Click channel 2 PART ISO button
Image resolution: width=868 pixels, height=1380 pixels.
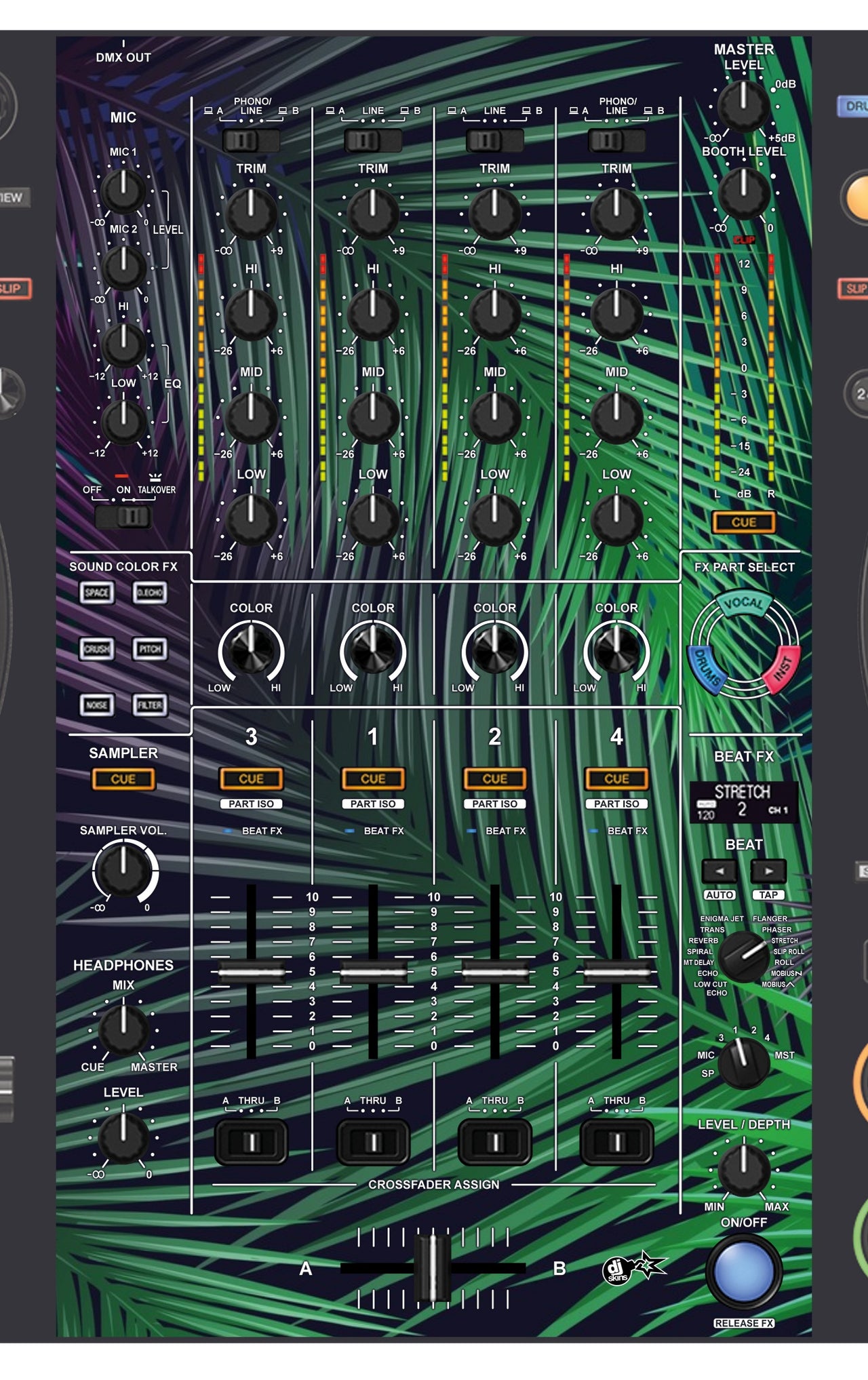pos(495,804)
